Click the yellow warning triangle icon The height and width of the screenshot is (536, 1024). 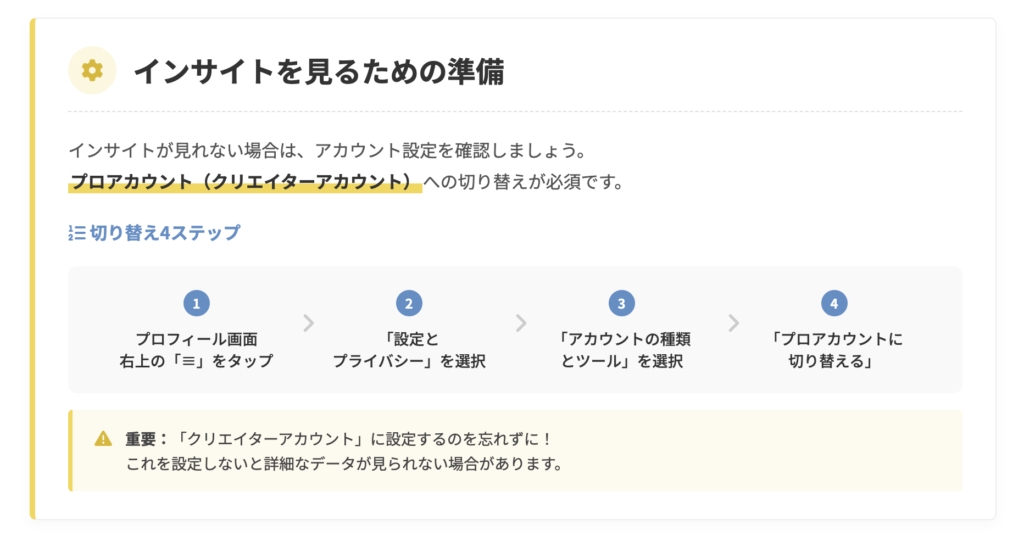pyautogui.click(x=103, y=438)
